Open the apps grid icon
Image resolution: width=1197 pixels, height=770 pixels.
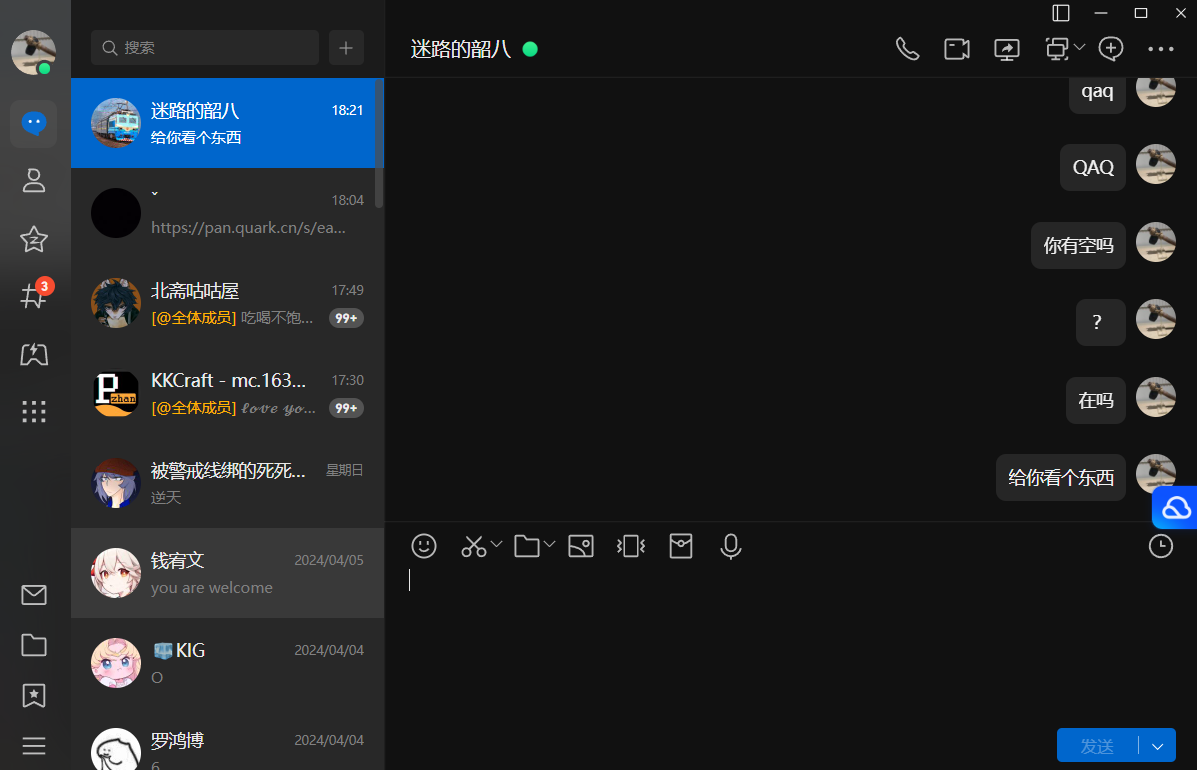pyautogui.click(x=34, y=412)
